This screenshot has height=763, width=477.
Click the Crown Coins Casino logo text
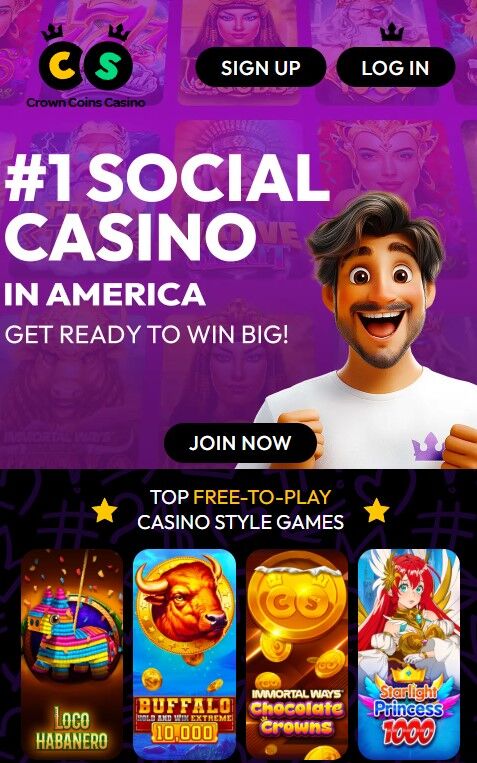[x=86, y=103]
